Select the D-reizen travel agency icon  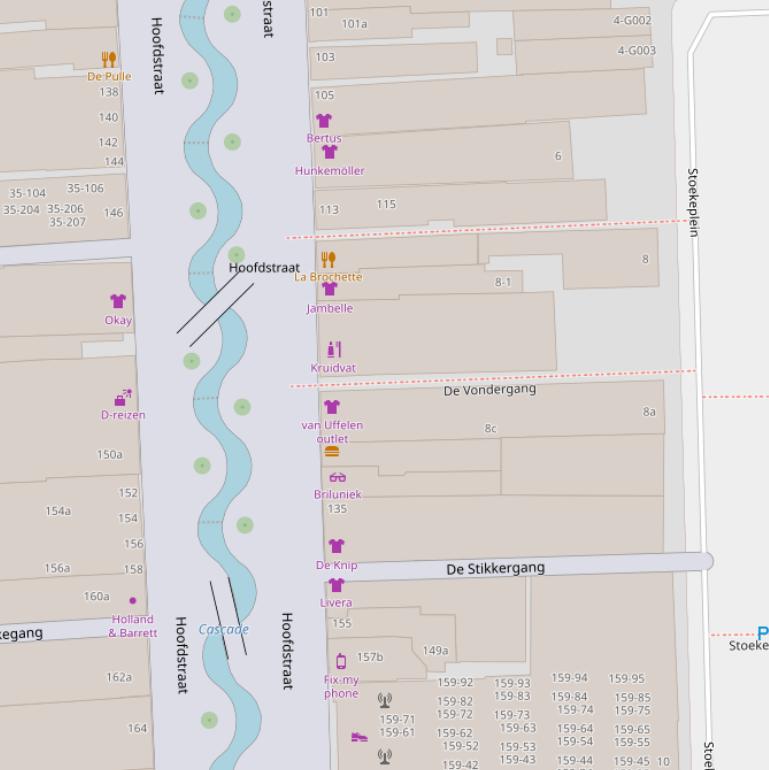(x=123, y=397)
